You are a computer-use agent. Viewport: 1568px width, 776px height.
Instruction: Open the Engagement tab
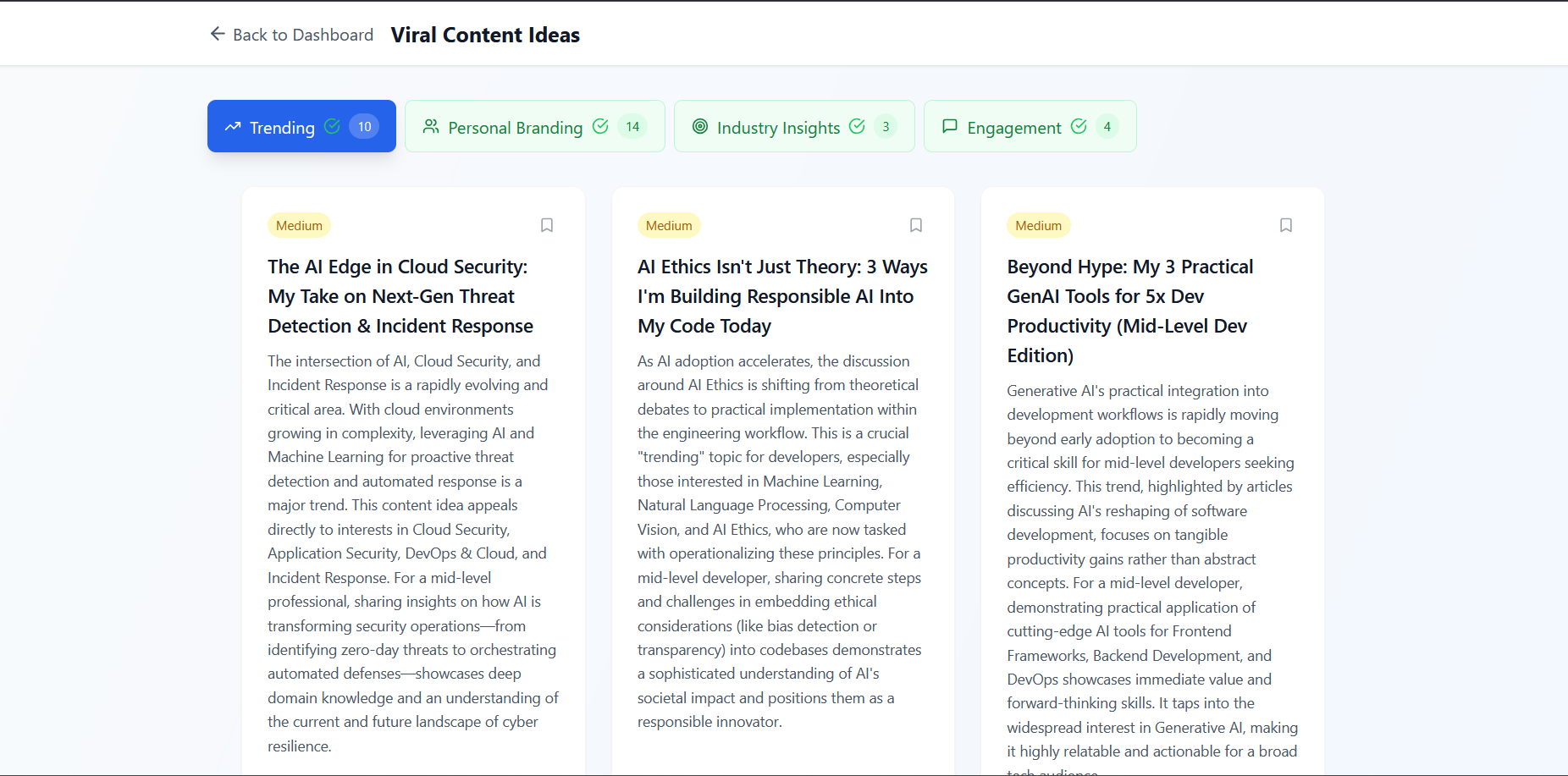tap(1030, 126)
